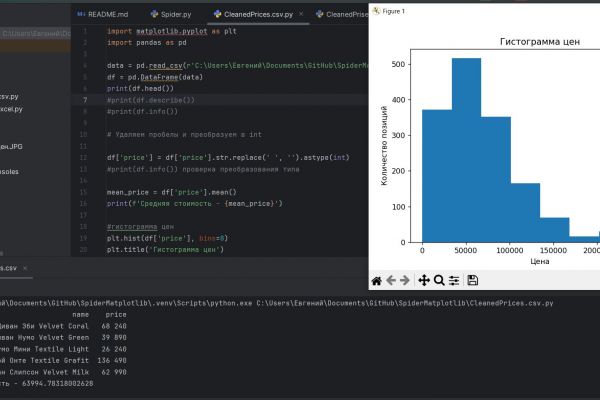Close the CleanedPrices.csv.py tab

301,14
